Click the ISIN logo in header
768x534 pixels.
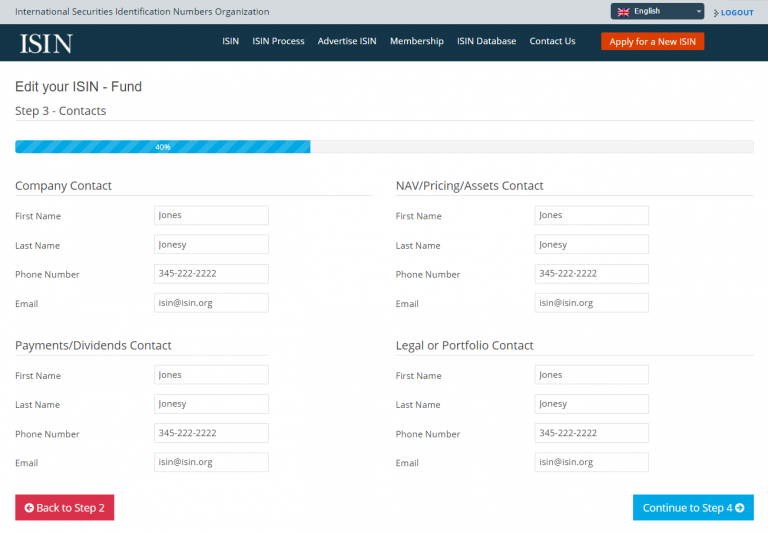point(46,43)
